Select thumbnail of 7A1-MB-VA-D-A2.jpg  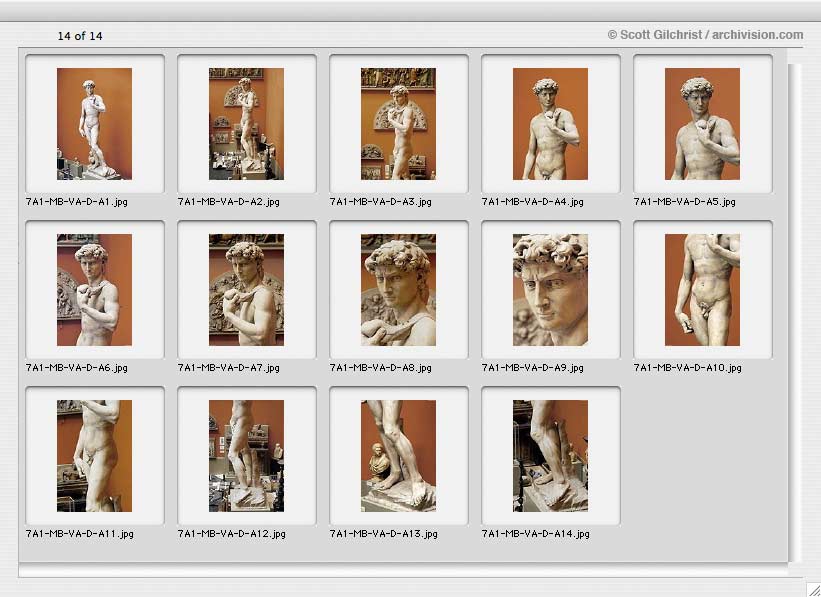246,124
